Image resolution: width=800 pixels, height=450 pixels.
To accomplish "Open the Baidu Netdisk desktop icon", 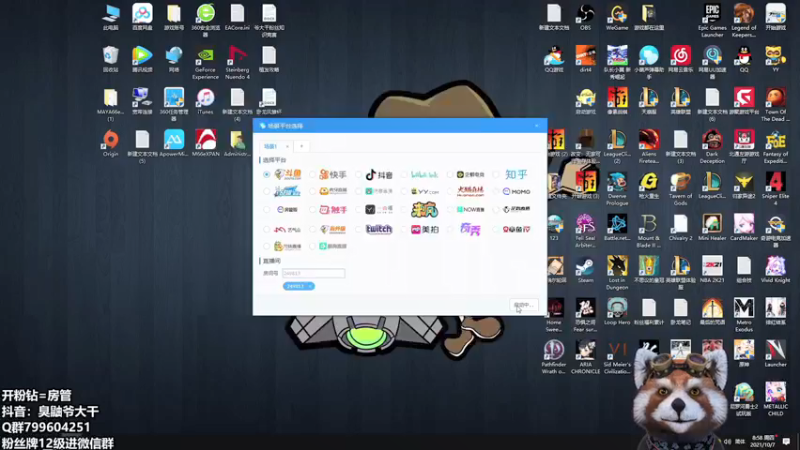I will pyautogui.click(x=142, y=17).
